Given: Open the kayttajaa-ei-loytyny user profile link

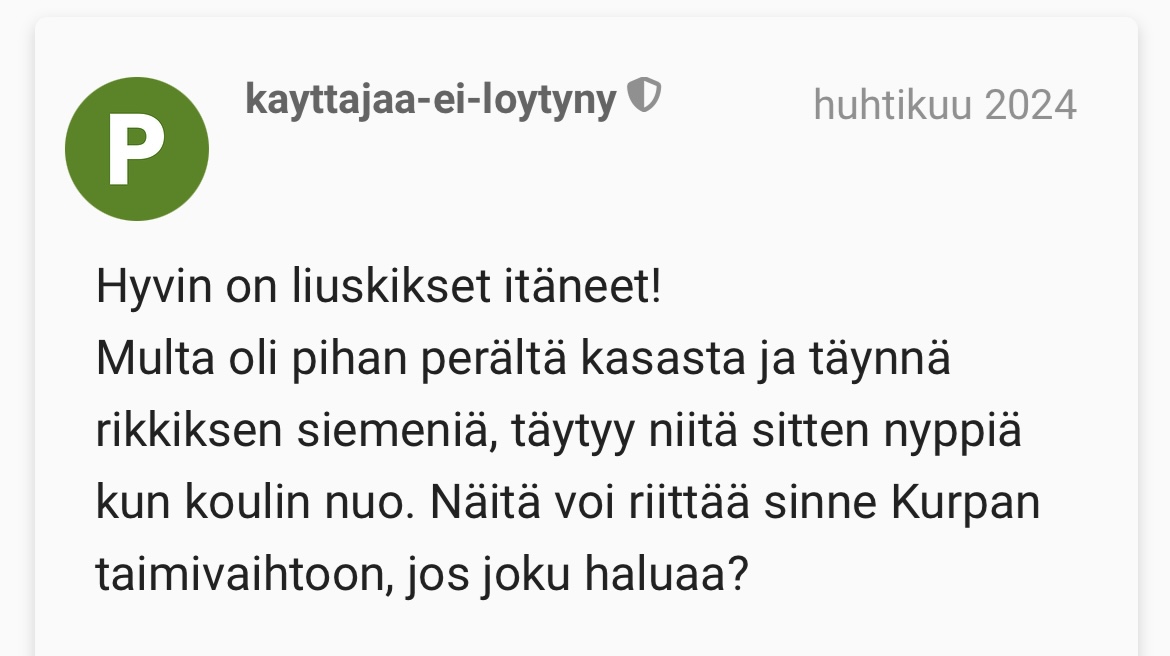Looking at the screenshot, I should 430,100.
